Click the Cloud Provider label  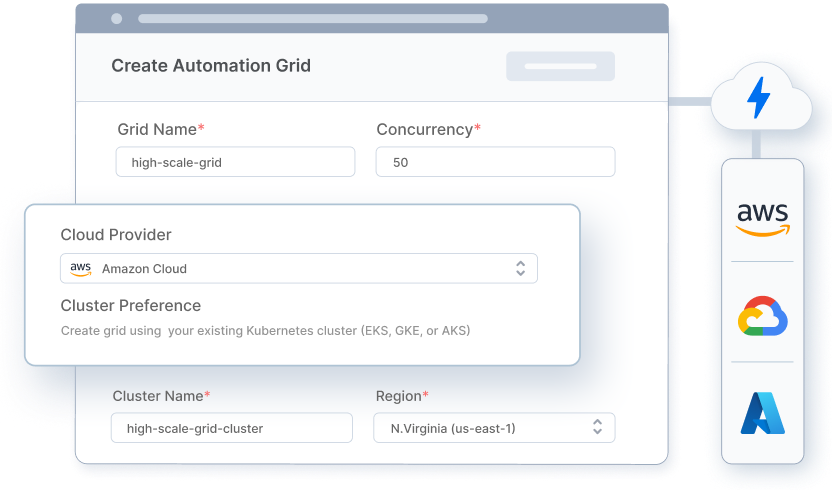116,235
